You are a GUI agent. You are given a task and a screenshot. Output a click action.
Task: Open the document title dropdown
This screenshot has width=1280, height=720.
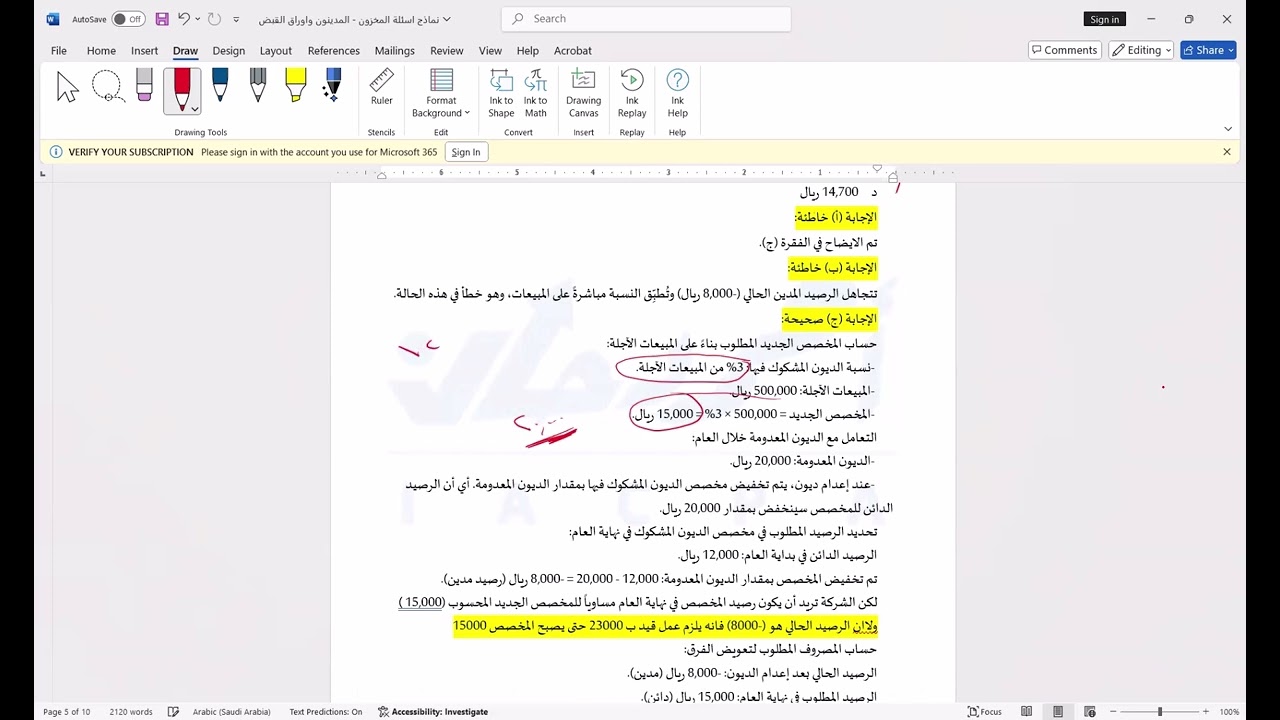447,19
